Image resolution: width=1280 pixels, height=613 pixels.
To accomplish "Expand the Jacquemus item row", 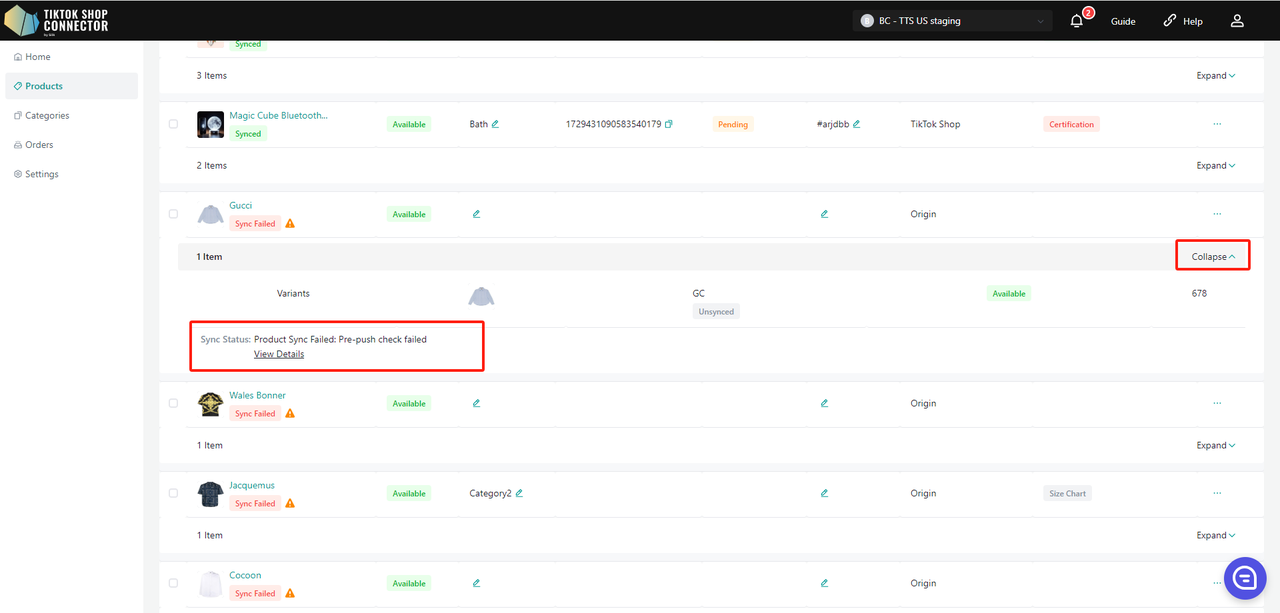I will [x=1216, y=536].
